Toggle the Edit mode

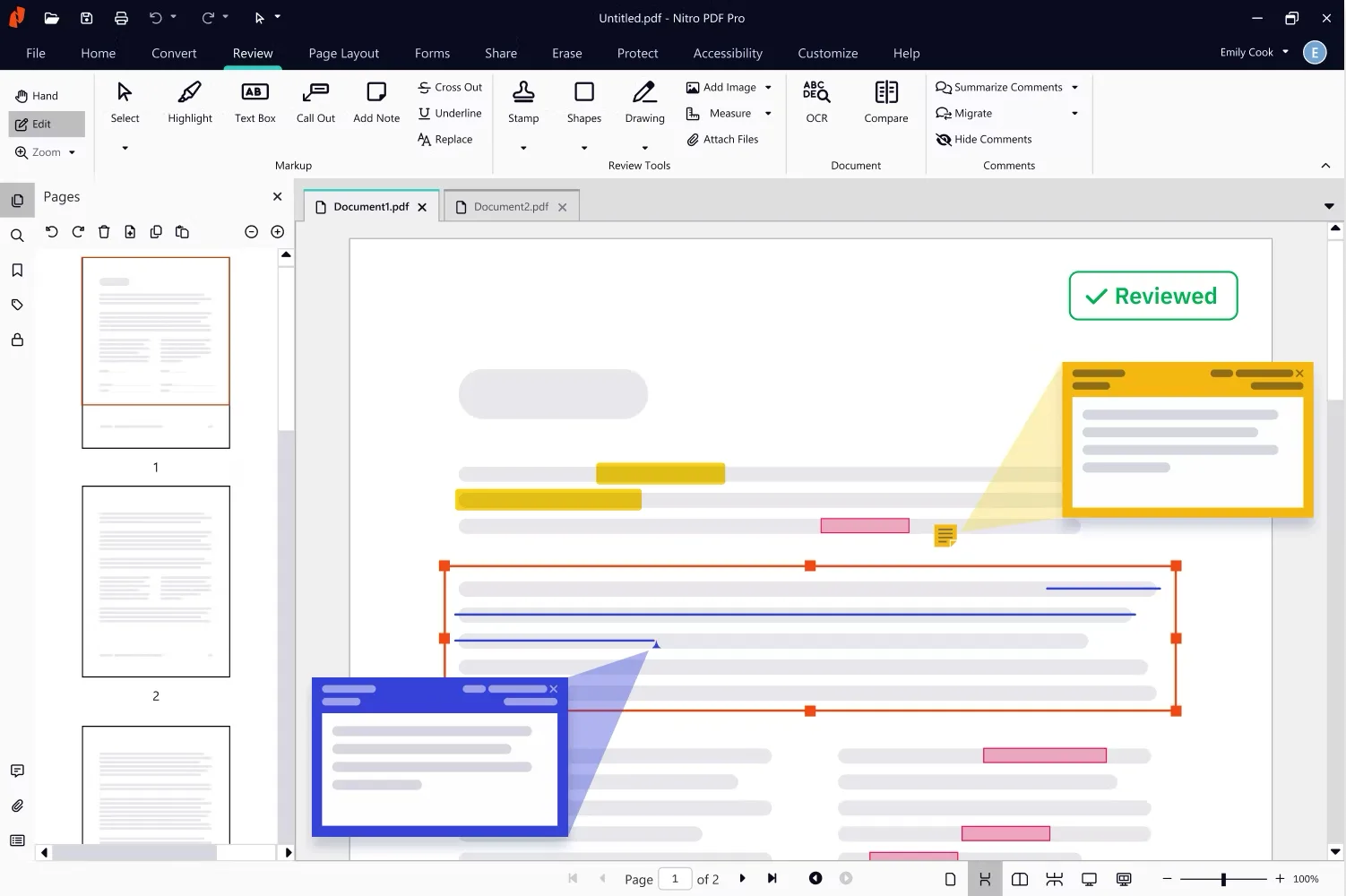47,124
